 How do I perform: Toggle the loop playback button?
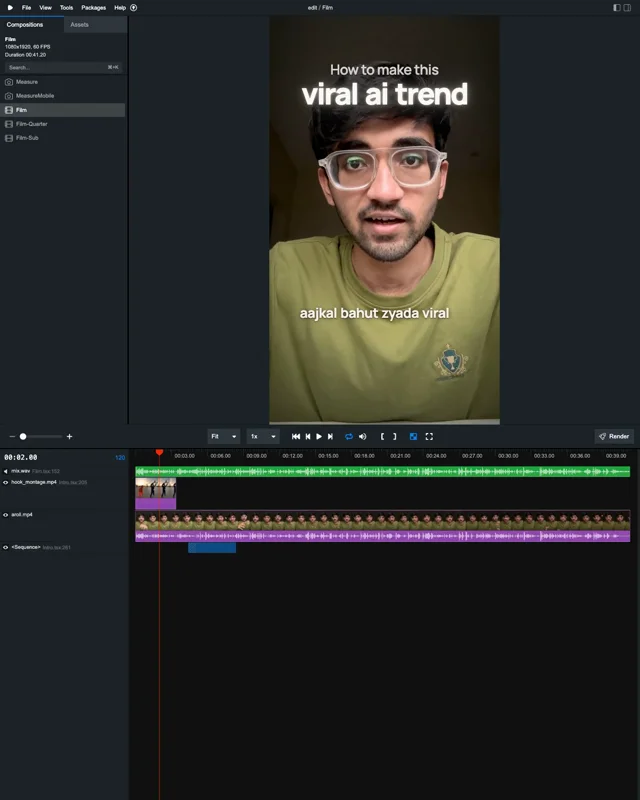point(349,437)
